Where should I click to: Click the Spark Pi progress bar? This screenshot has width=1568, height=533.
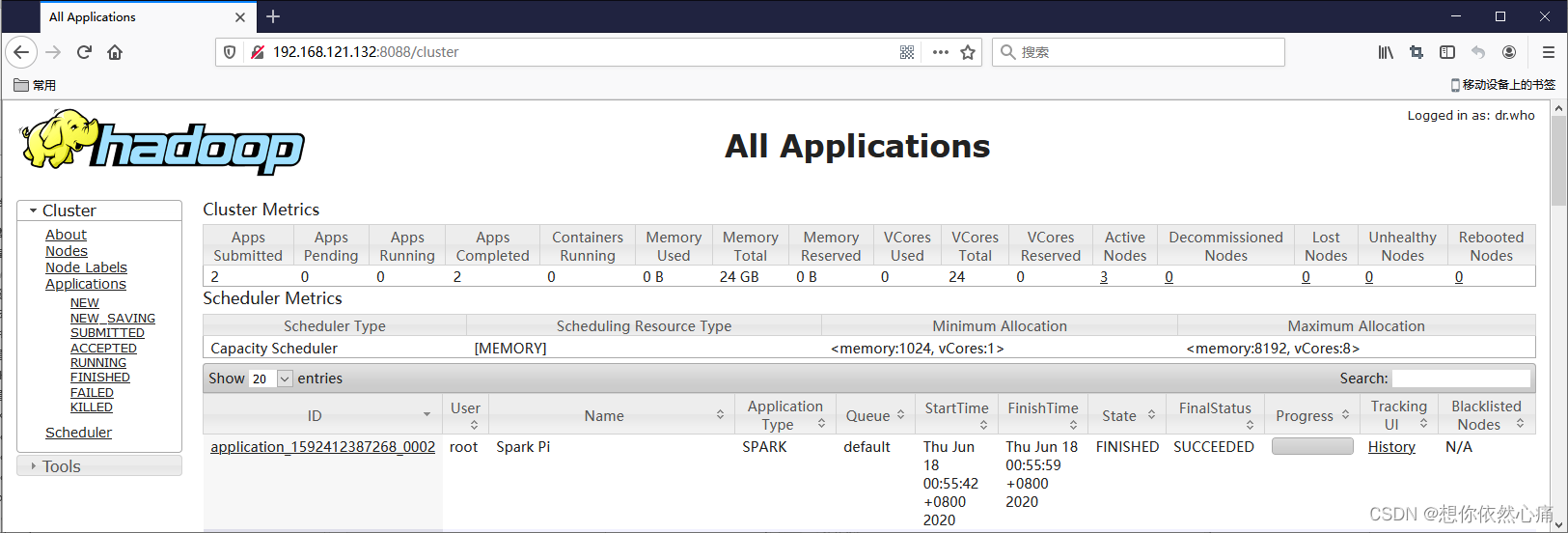[x=1312, y=446]
